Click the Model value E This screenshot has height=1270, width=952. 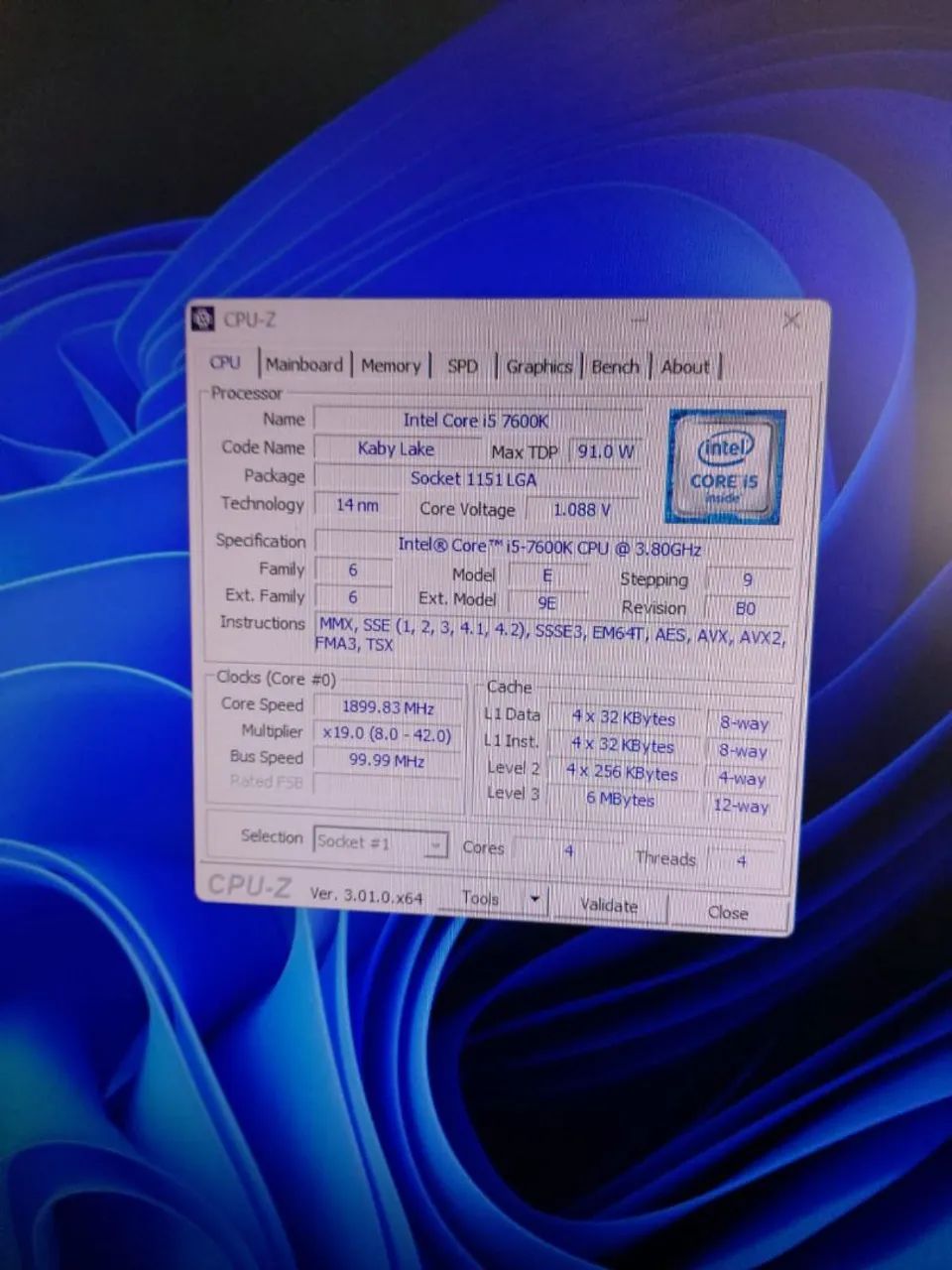tap(547, 575)
